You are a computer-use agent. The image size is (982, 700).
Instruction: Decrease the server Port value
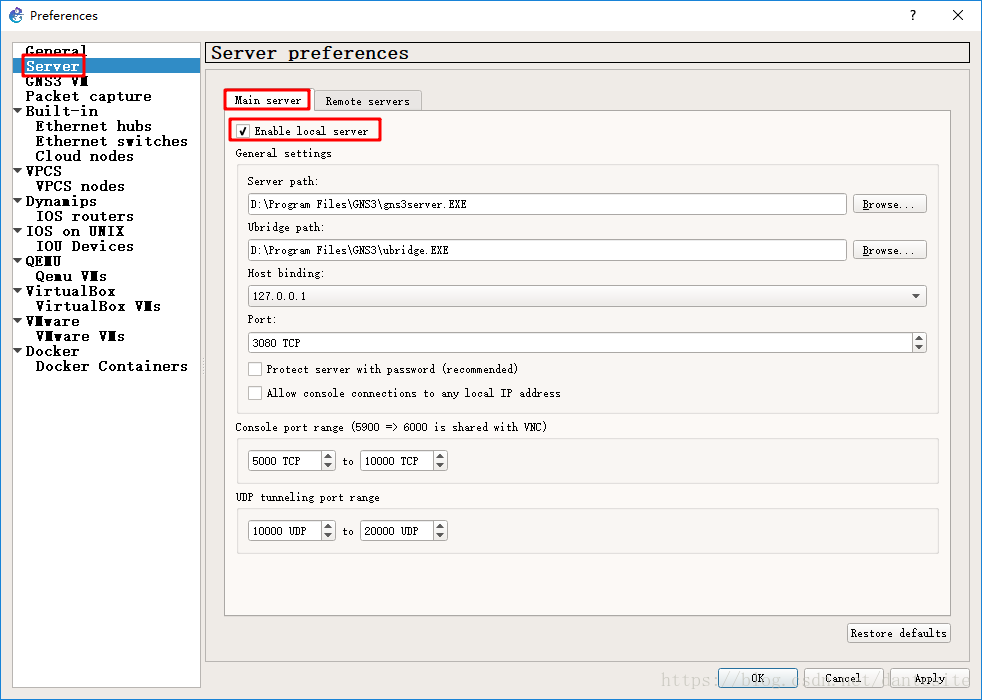[919, 347]
